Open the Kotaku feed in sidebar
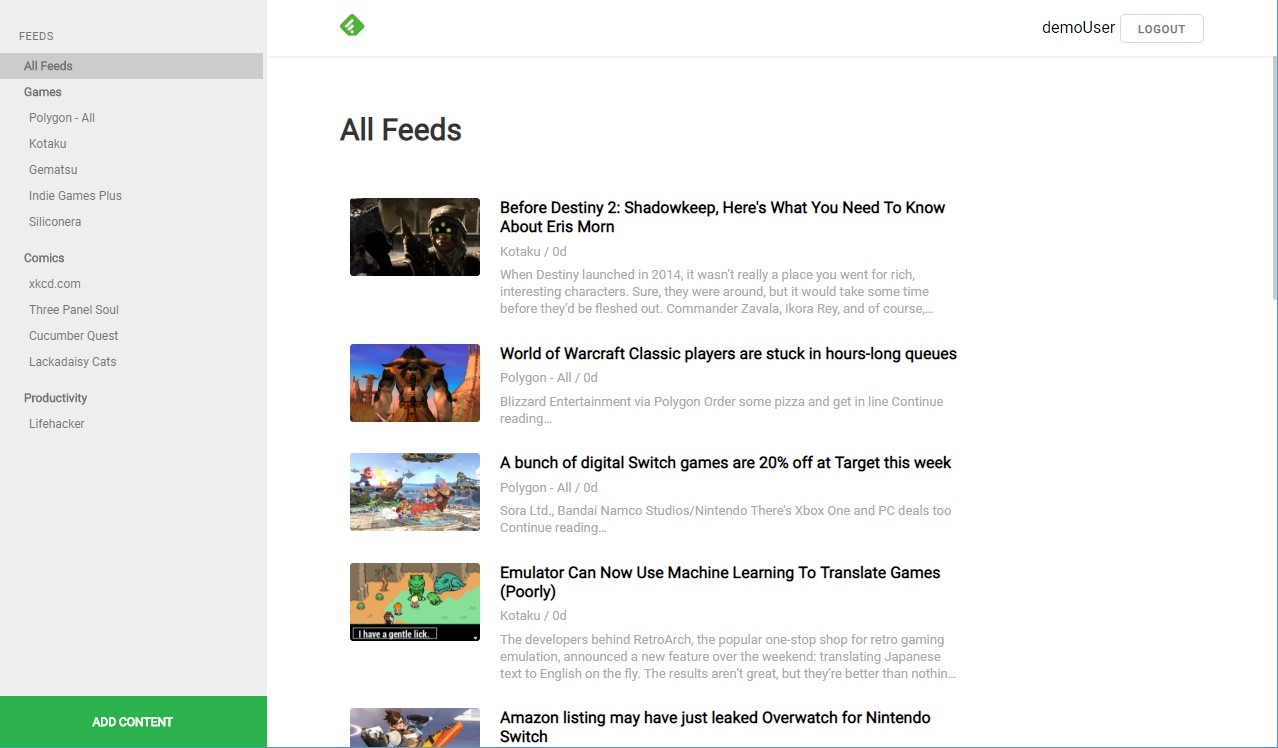The height and width of the screenshot is (748, 1278). (48, 144)
